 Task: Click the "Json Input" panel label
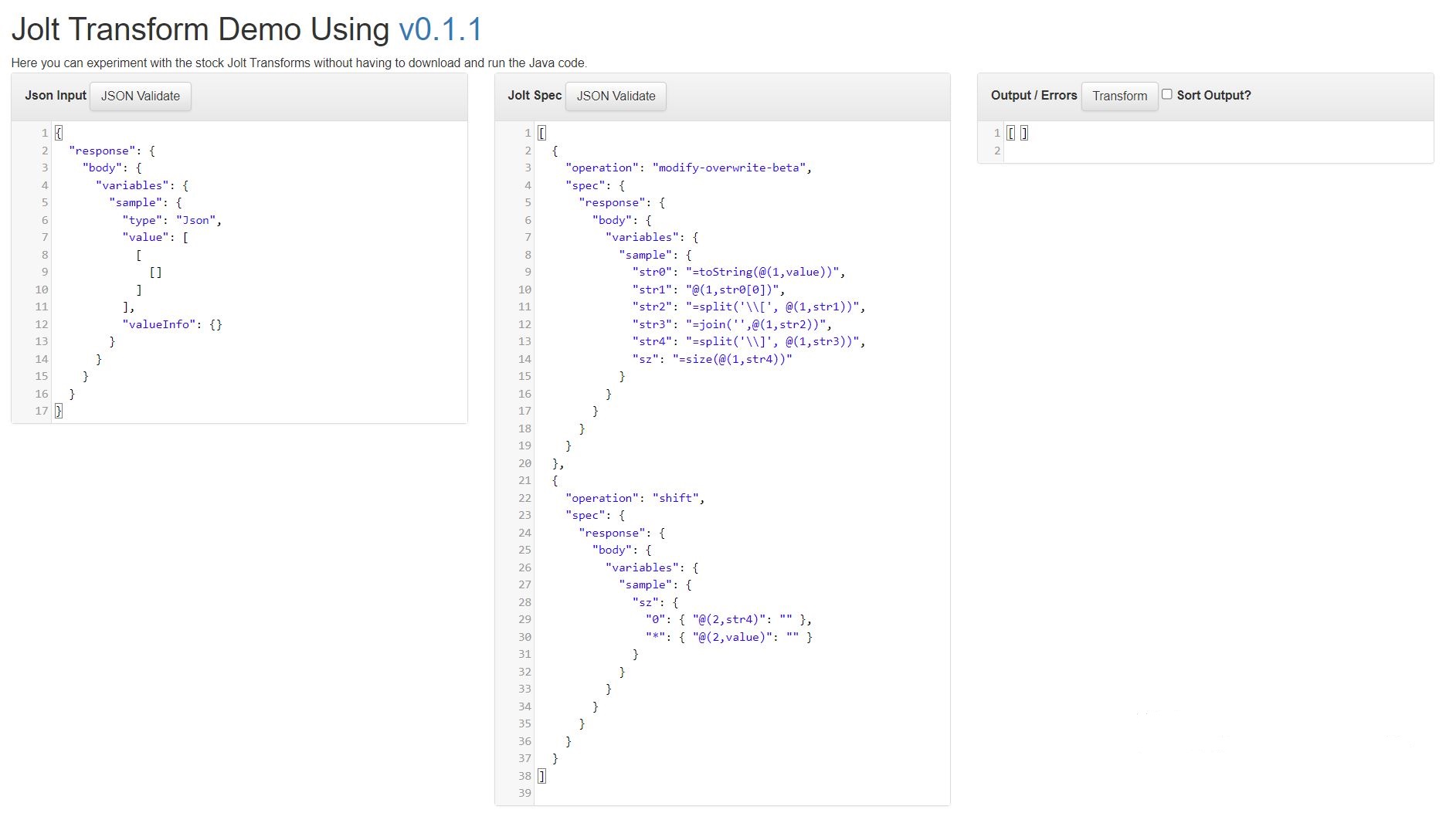[x=56, y=96]
